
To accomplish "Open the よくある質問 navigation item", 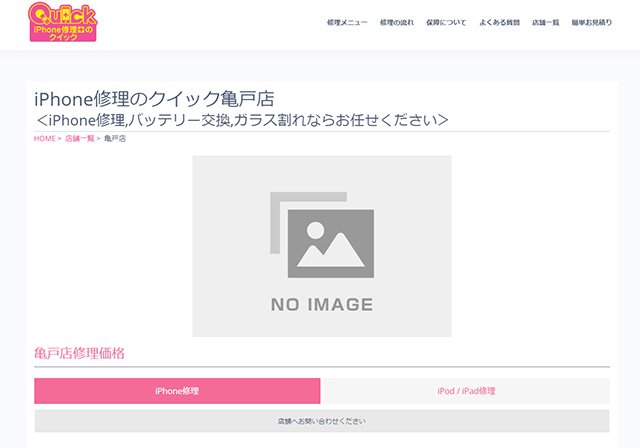I will 499,23.
